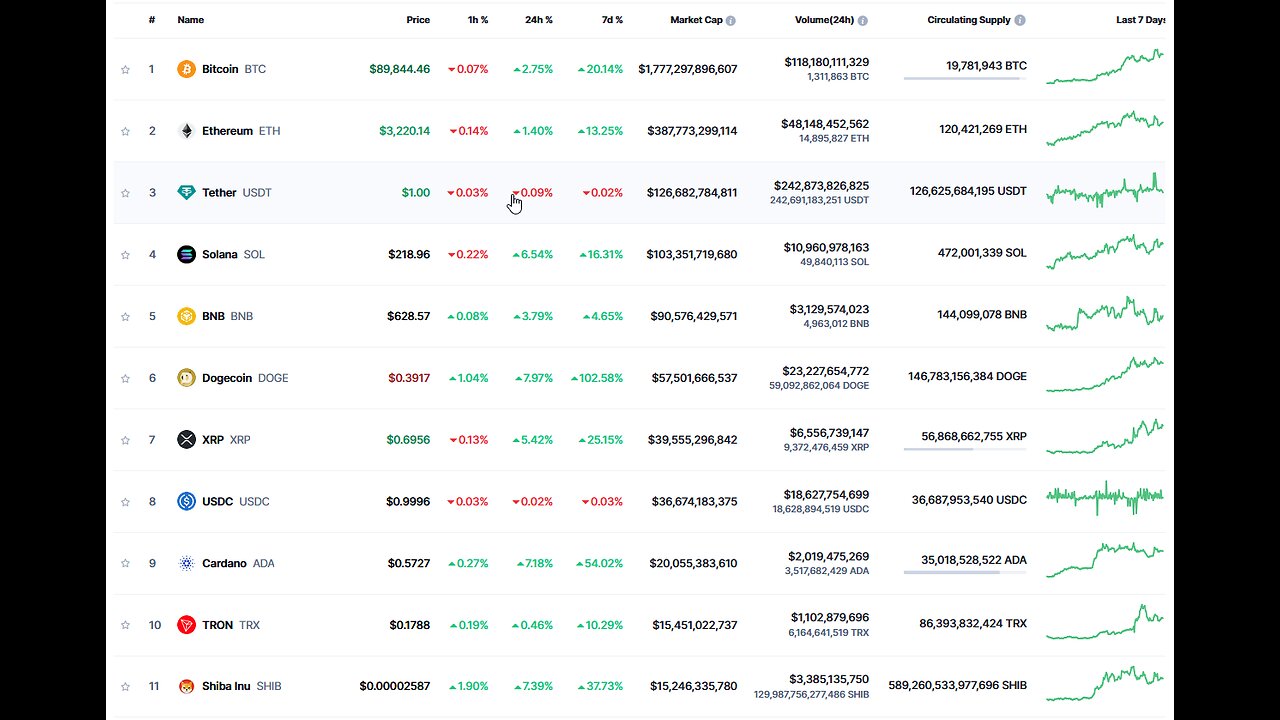Screen dimensions: 1280x720
Task: Click the BNB logo icon
Action: click(186, 316)
